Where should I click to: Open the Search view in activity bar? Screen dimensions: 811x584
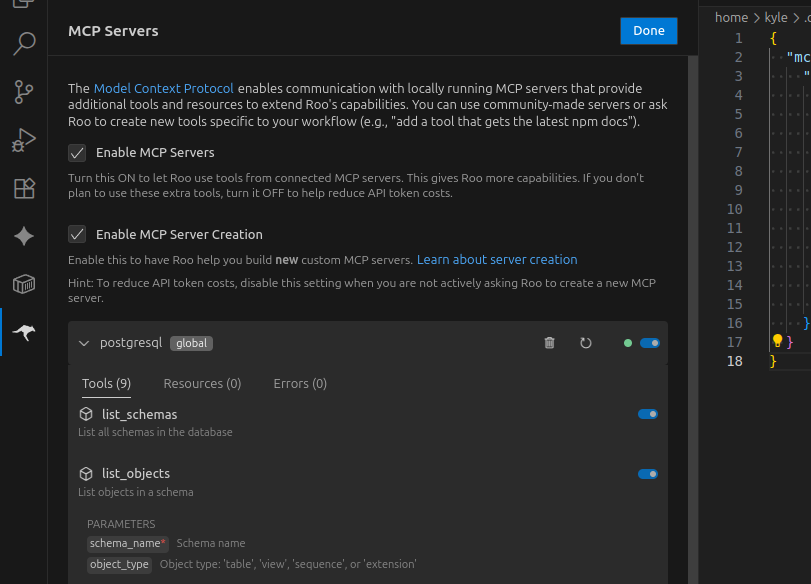point(24,44)
